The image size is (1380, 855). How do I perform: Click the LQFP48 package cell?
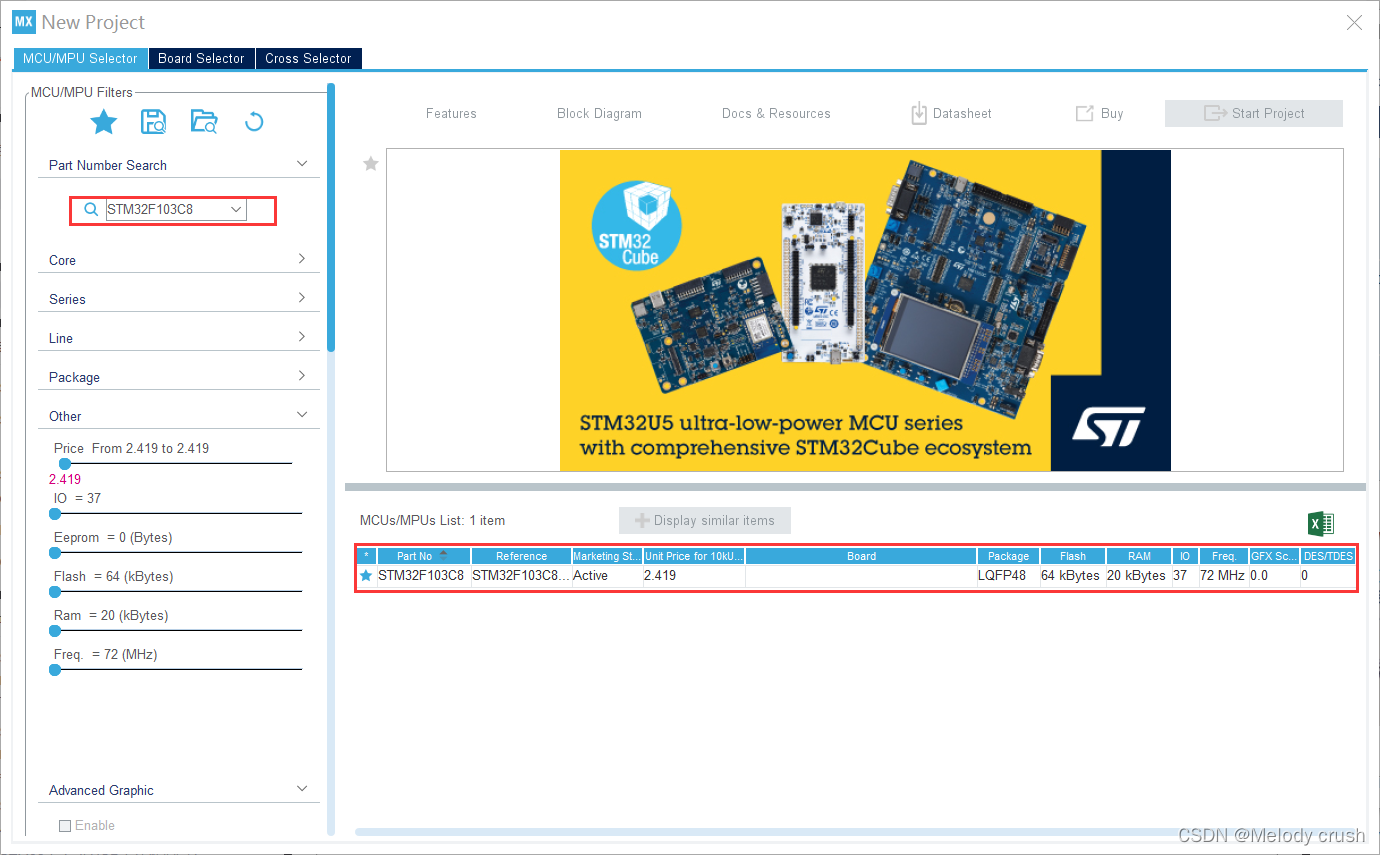point(1008,576)
